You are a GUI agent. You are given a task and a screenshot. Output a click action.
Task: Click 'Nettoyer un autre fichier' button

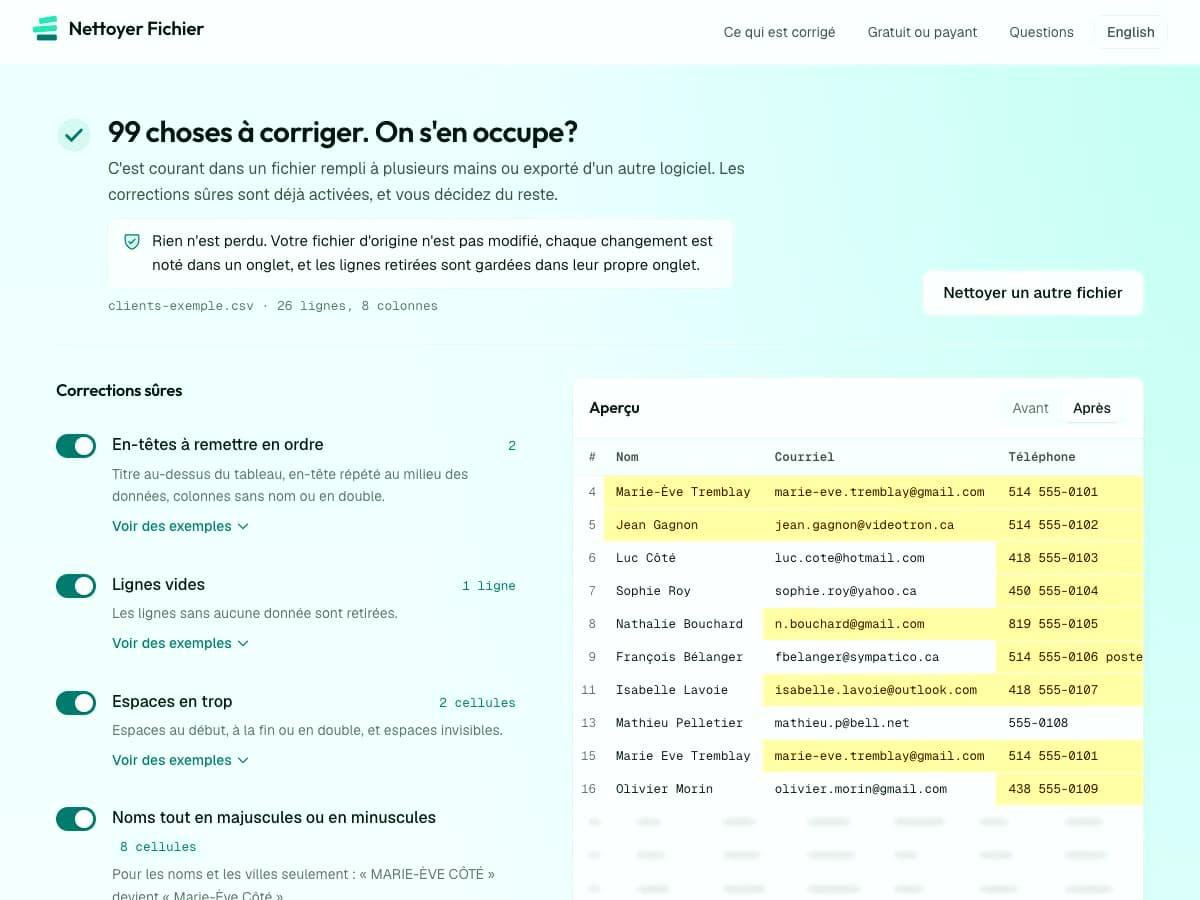pos(1033,293)
